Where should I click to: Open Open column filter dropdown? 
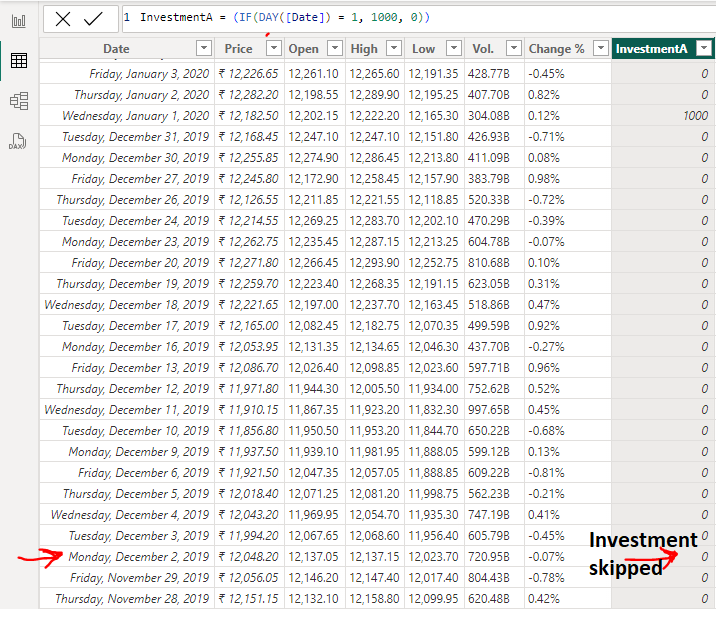click(x=335, y=47)
